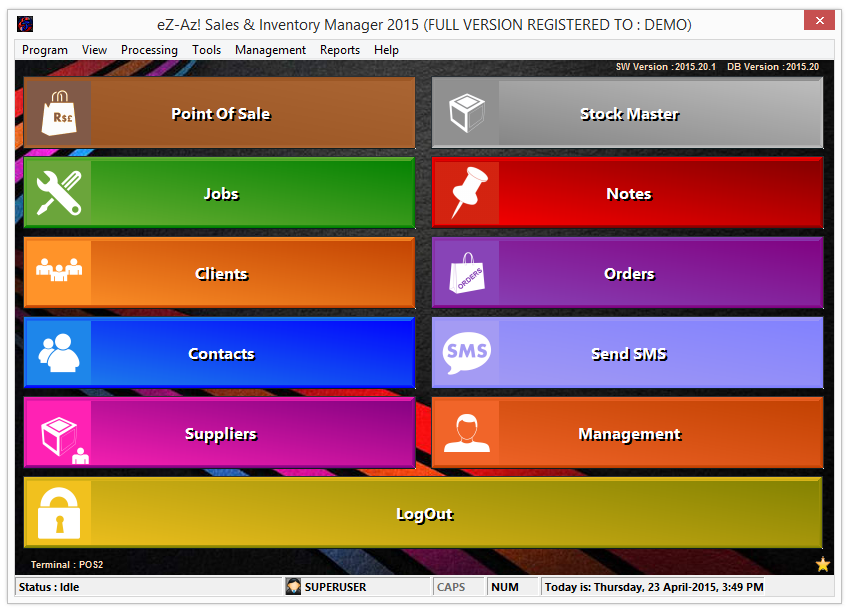Click the eZ-Az! application icon in the title bar
The height and width of the screenshot is (612, 848).
click(24, 21)
